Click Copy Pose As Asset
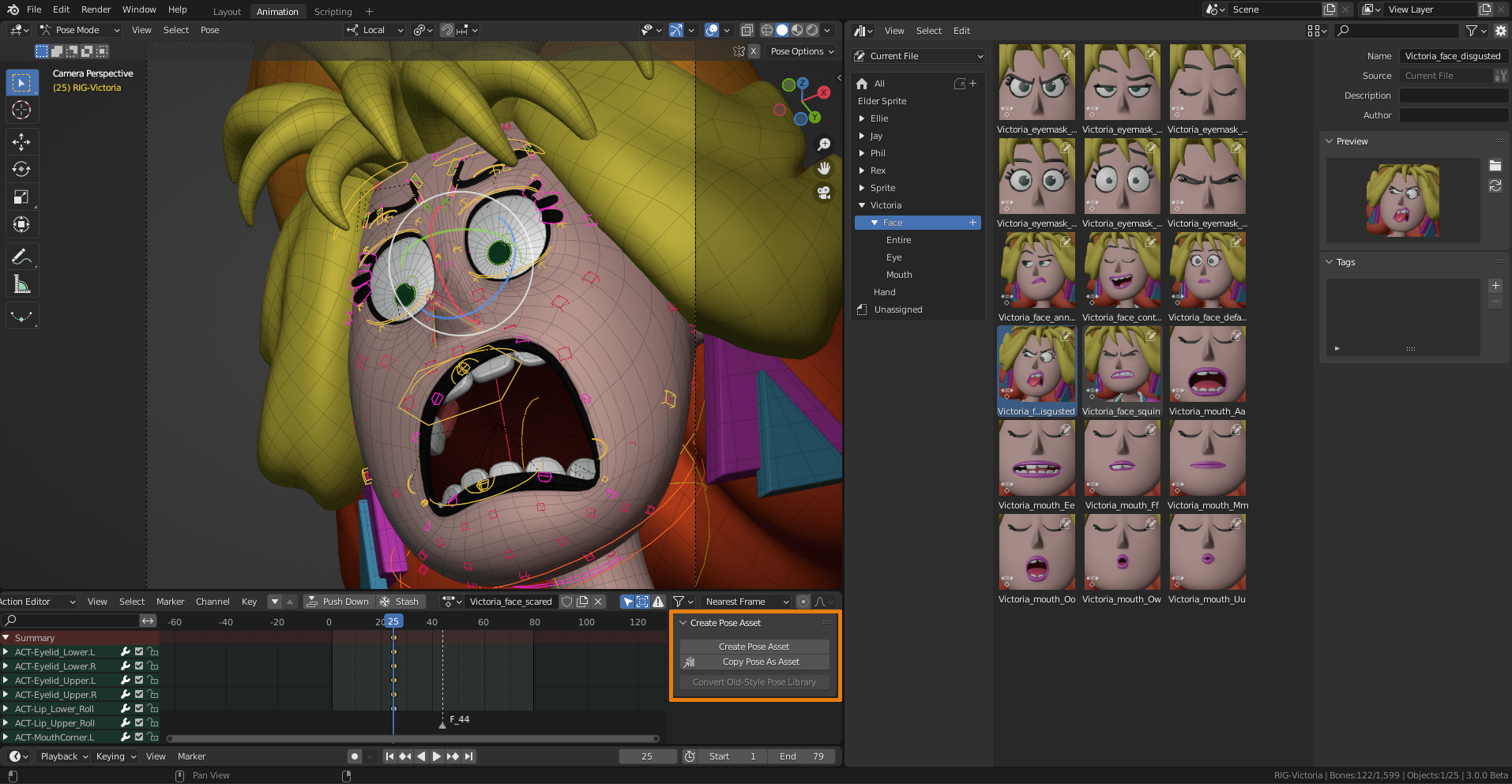The image size is (1512, 784). [x=754, y=662]
